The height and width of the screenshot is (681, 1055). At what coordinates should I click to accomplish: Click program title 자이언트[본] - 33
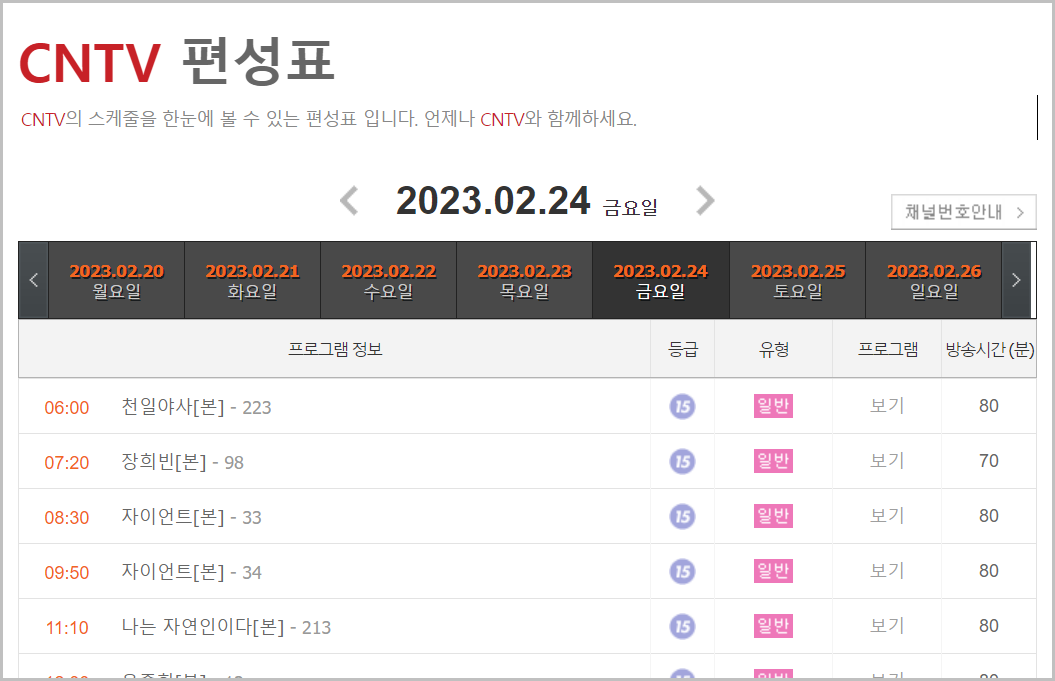[x=191, y=517]
